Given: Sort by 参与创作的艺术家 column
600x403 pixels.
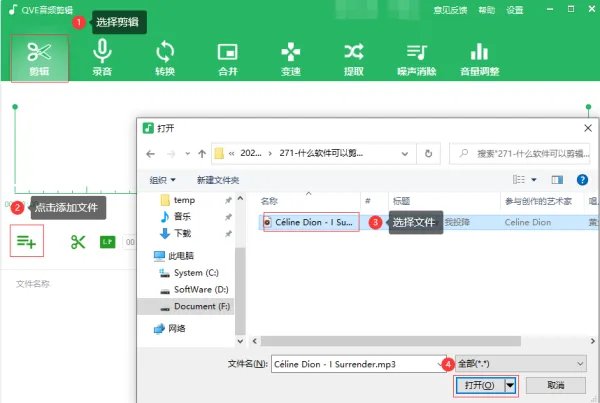Looking at the screenshot, I should [538, 201].
